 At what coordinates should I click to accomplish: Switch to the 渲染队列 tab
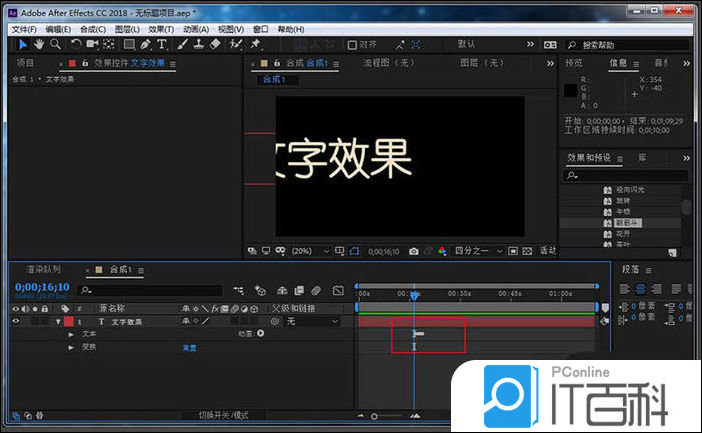[x=44, y=270]
